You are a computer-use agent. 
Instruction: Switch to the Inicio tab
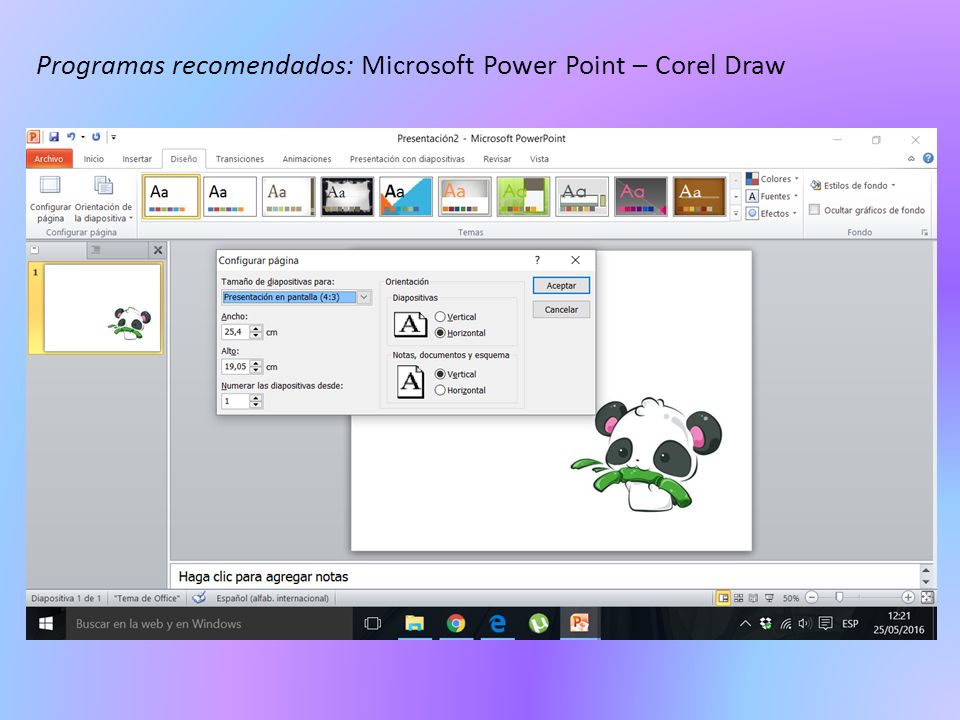click(94, 159)
